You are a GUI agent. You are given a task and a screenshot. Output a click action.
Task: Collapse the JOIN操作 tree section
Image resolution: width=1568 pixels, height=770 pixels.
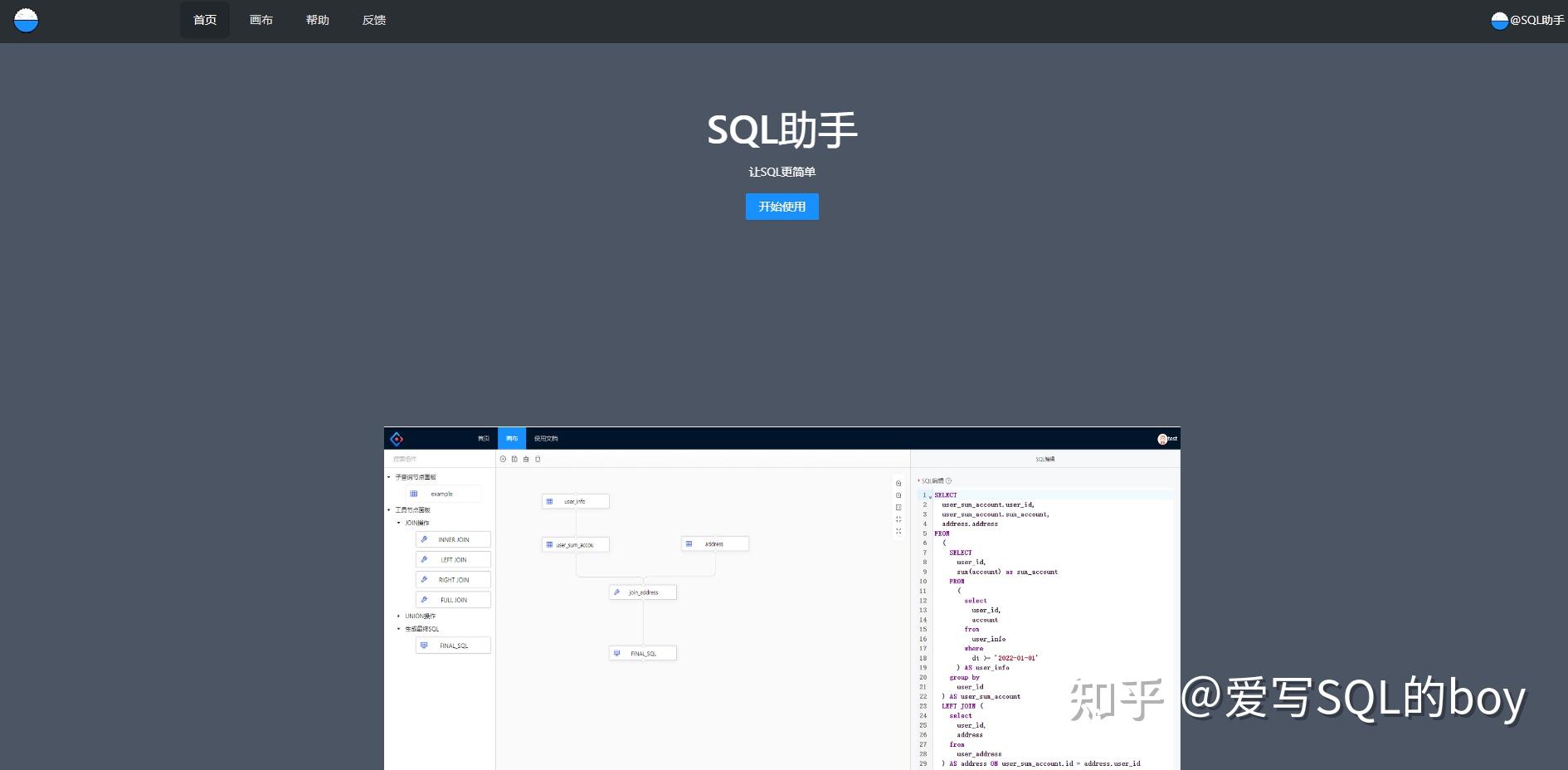pyautogui.click(x=399, y=523)
